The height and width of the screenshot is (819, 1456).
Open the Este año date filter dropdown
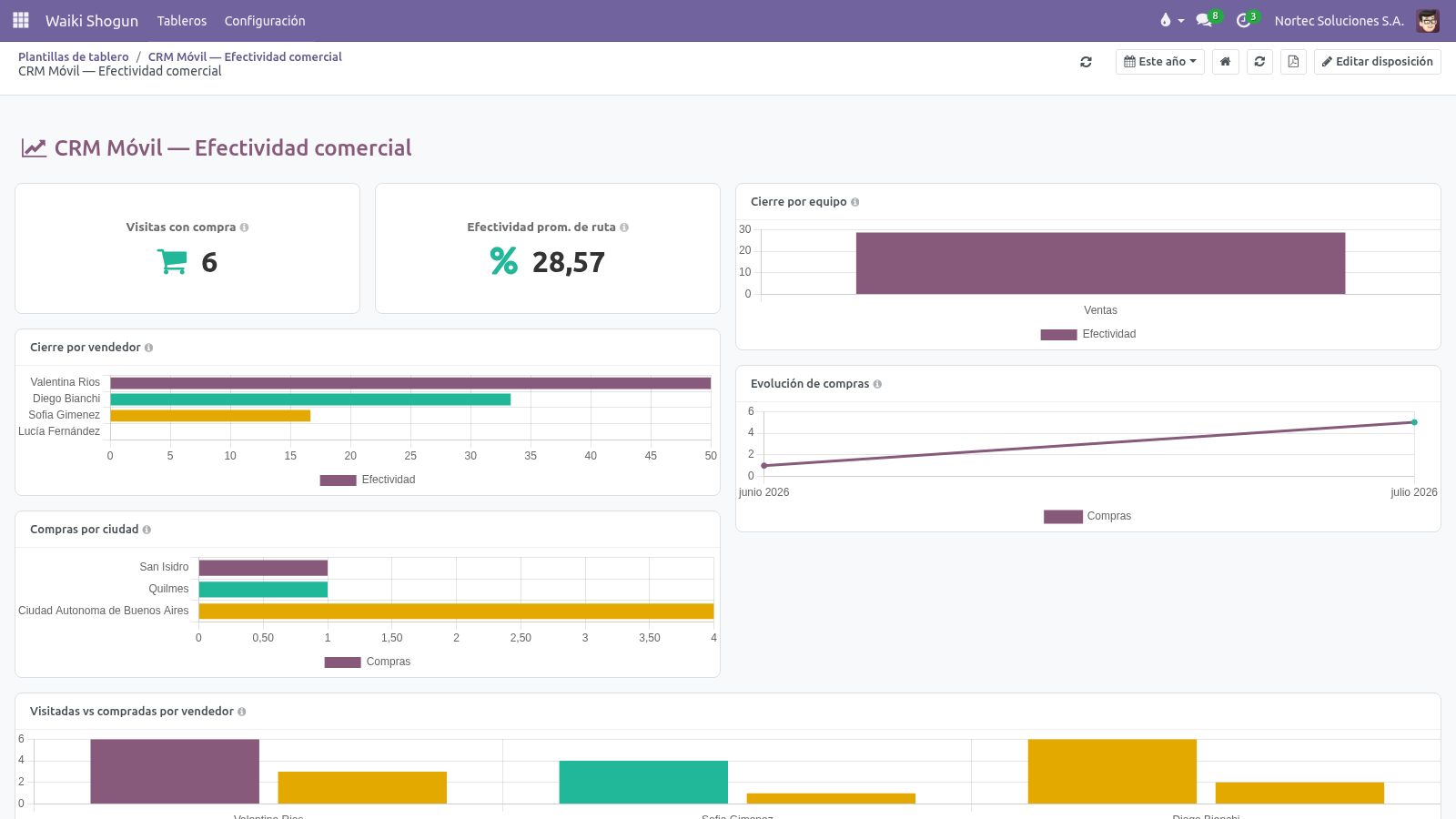1160,62
